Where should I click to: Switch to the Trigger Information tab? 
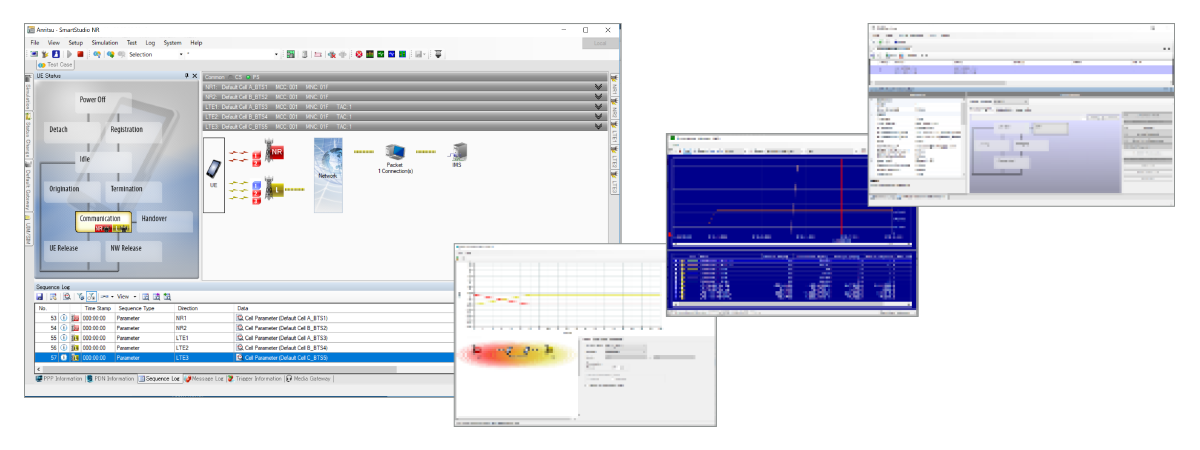point(255,379)
